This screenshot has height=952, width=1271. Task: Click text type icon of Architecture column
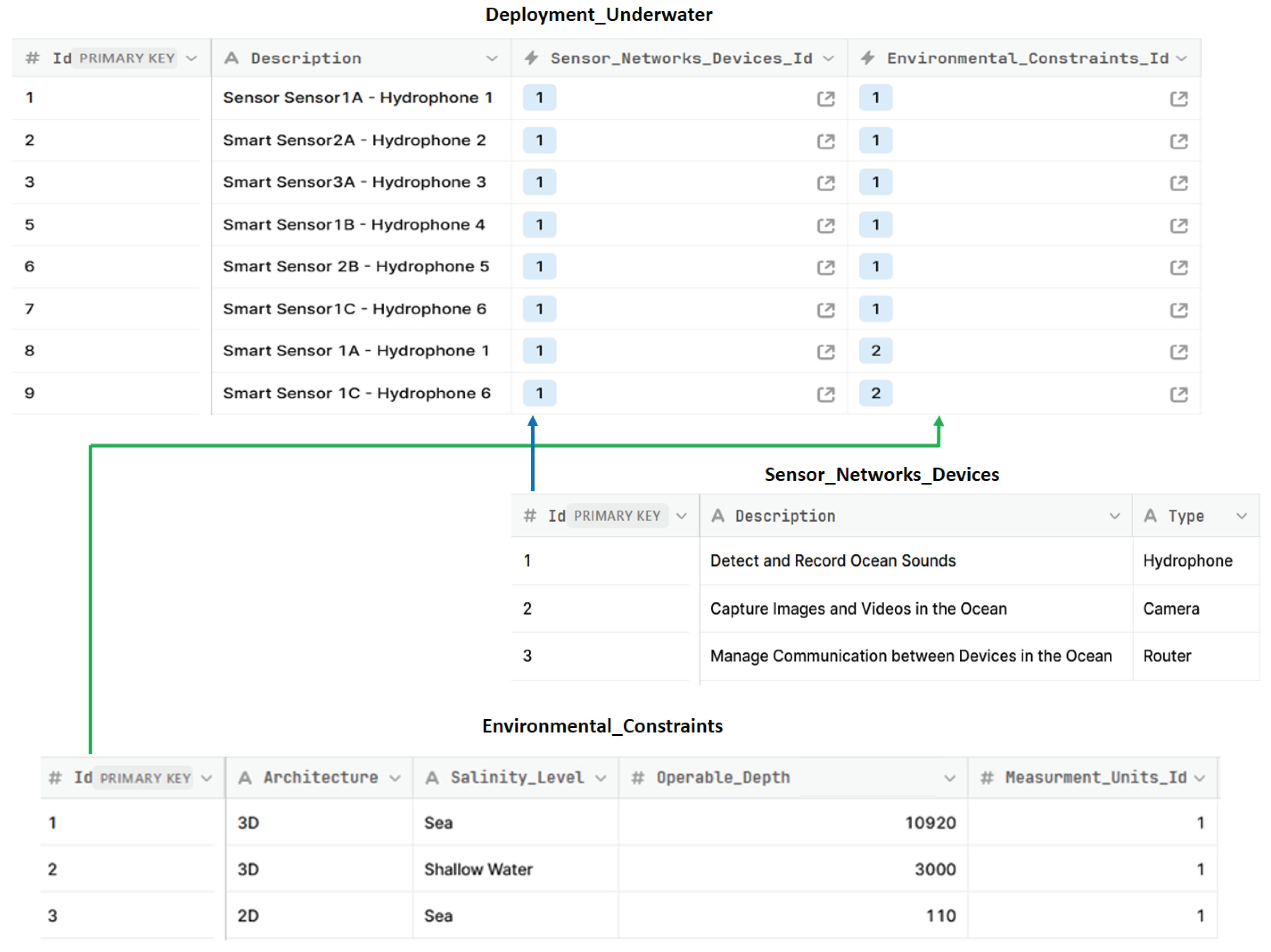245,778
